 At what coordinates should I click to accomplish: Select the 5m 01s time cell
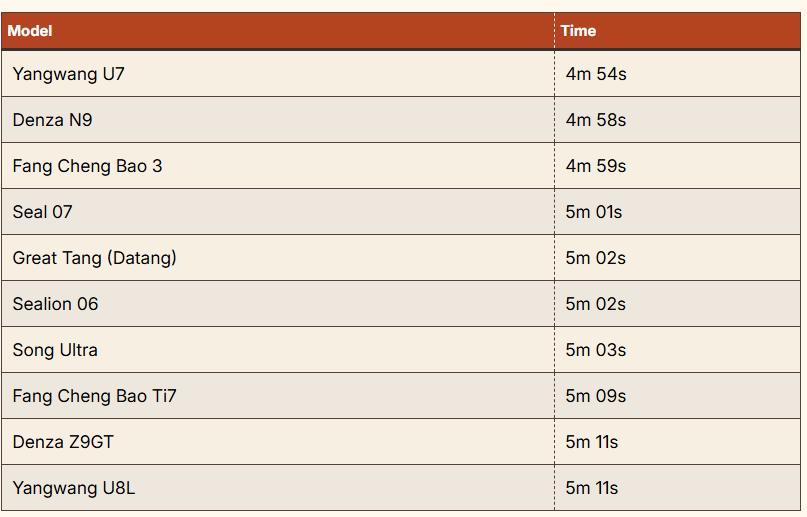pyautogui.click(x=594, y=212)
